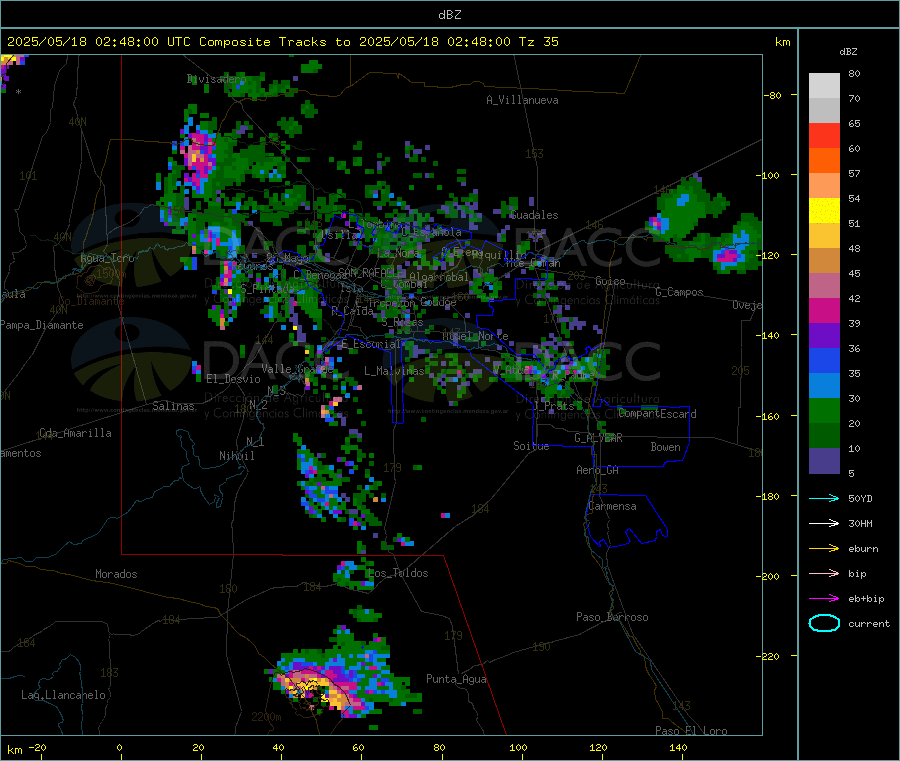The width and height of the screenshot is (900, 761).
Task: Pick the green 20 dBZ color swatch
Action: click(824, 410)
